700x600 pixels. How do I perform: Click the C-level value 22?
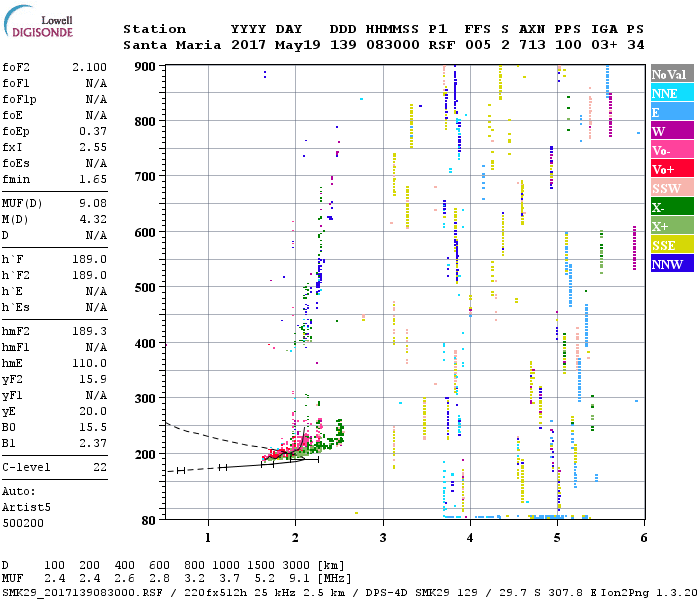point(99,467)
